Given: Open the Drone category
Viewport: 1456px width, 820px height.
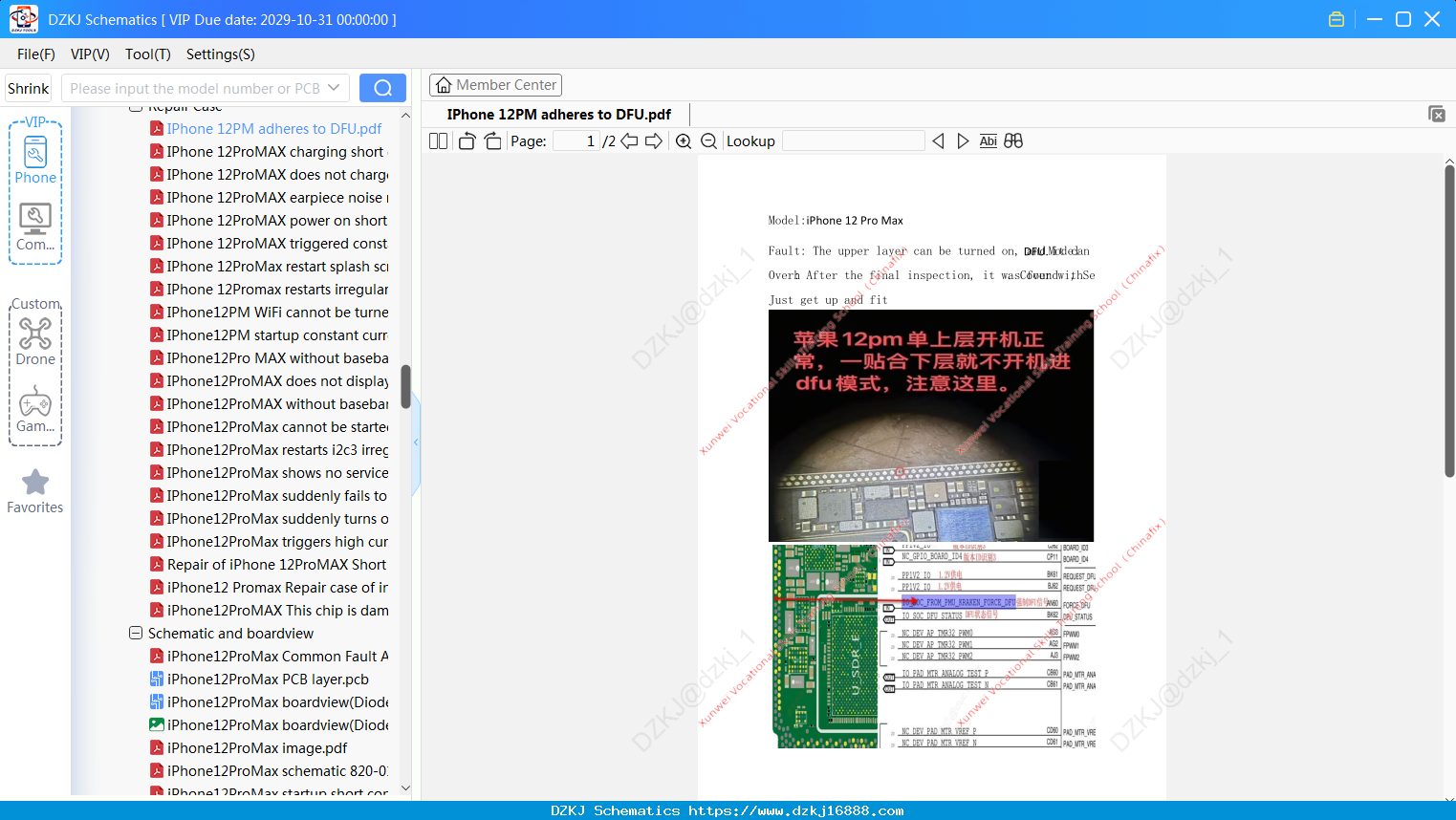Looking at the screenshot, I should click(35, 341).
